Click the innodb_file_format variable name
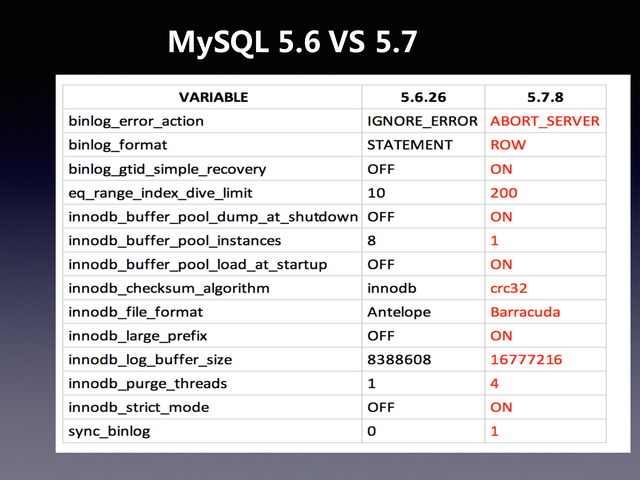Screen dimensions: 640x480 (x=136, y=312)
